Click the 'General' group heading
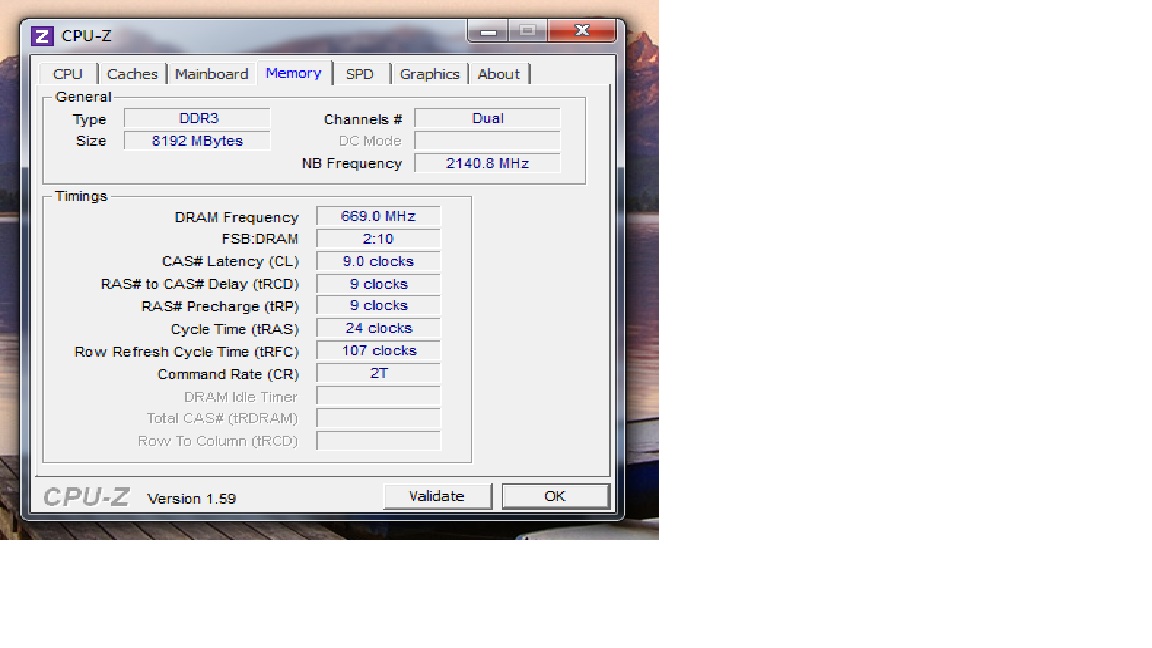Image resolution: width=1152 pixels, height=648 pixels. click(83, 97)
